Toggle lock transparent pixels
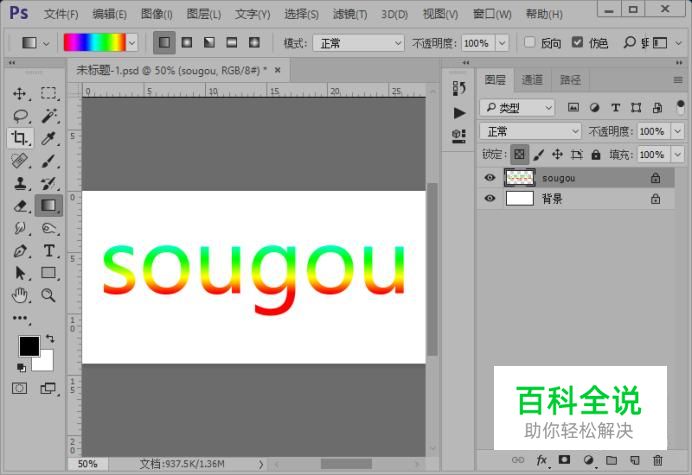Viewport: 692px width, 475px height. pos(519,155)
